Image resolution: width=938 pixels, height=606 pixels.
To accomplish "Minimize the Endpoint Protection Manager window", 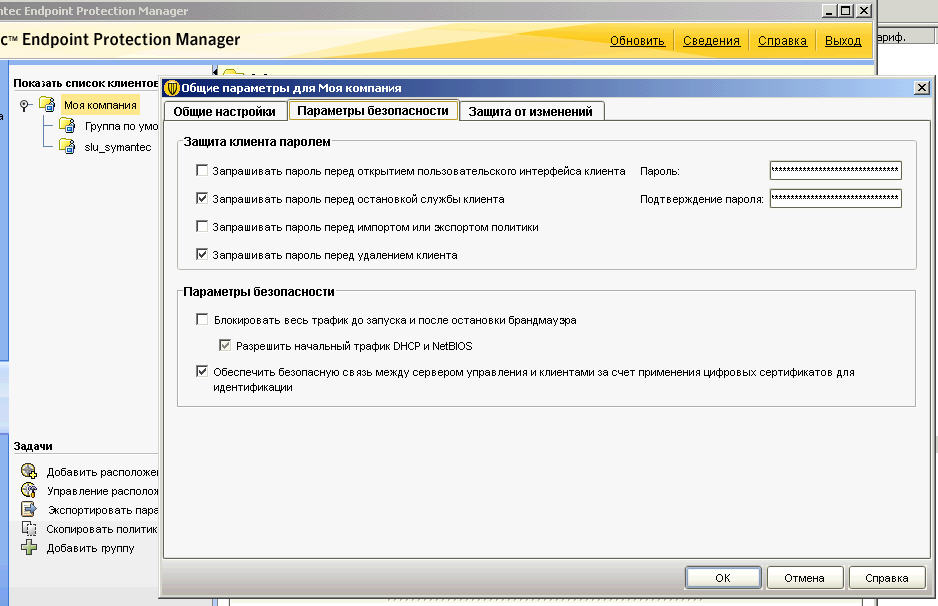I will click(829, 10).
